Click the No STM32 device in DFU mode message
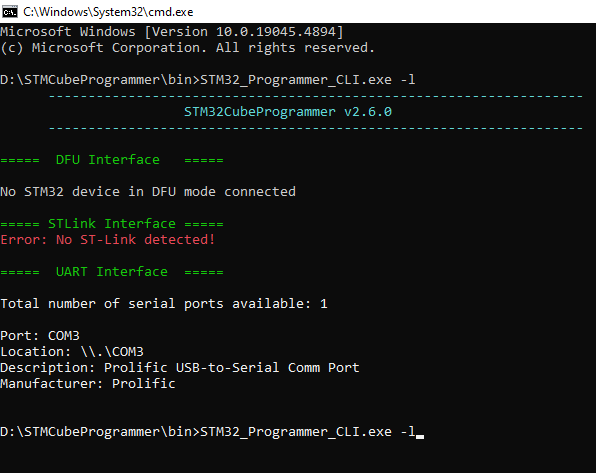The image size is (596, 473). [148, 192]
